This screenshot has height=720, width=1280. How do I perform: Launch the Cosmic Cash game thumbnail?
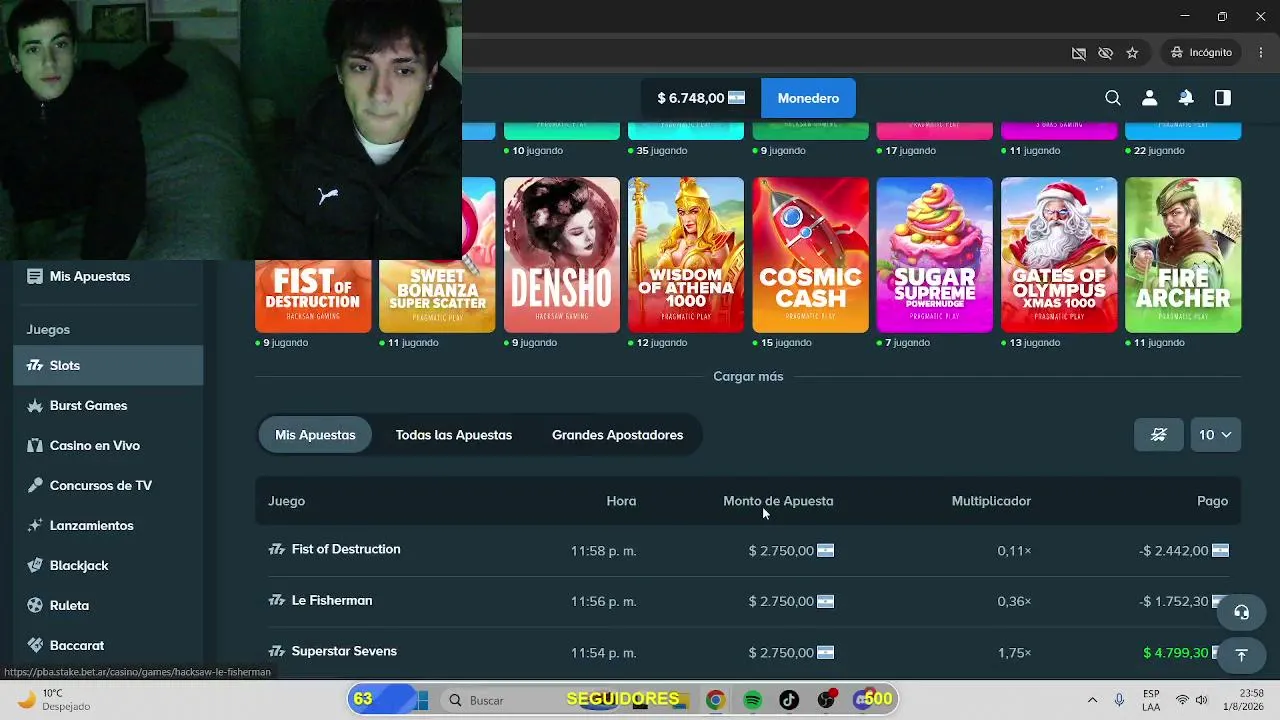(810, 255)
